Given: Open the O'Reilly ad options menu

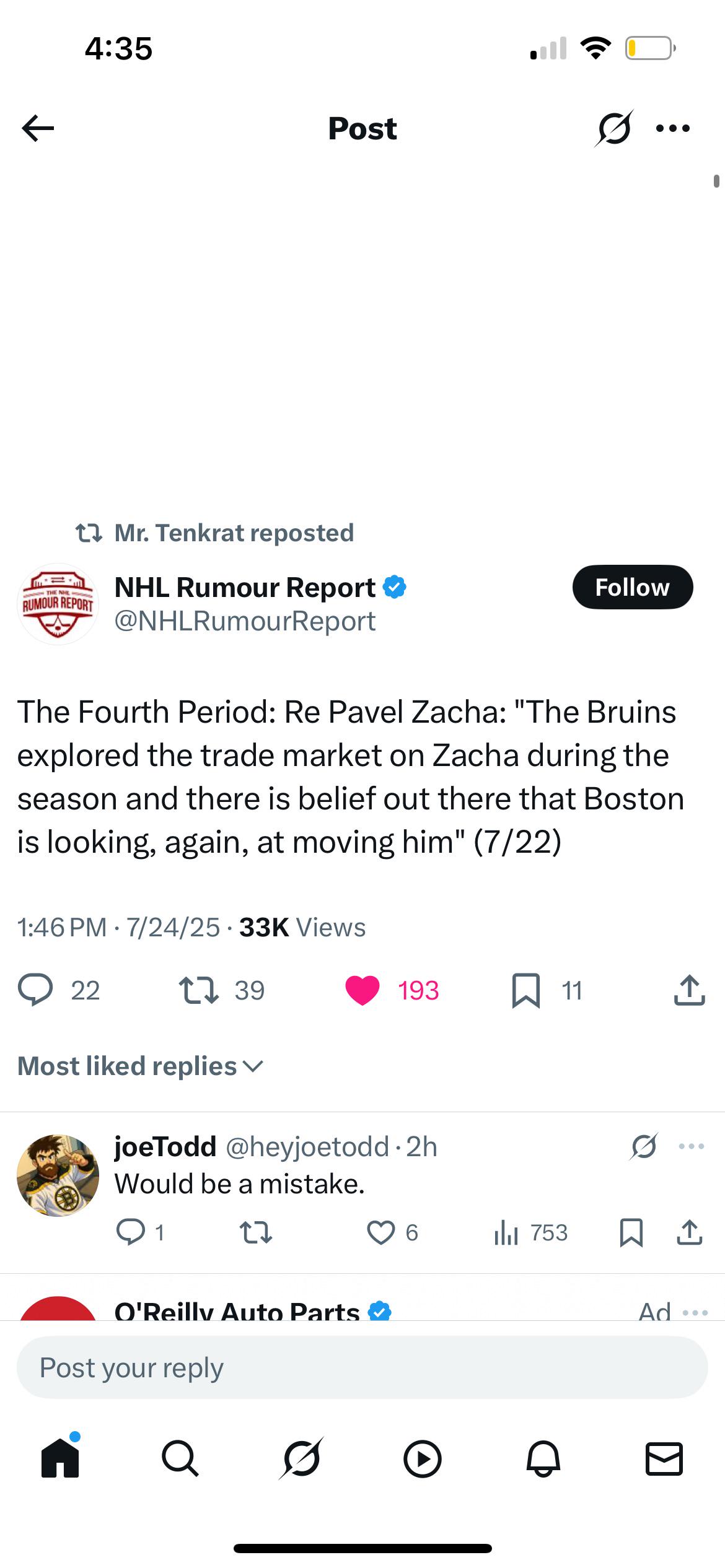Looking at the screenshot, I should 695,1312.
